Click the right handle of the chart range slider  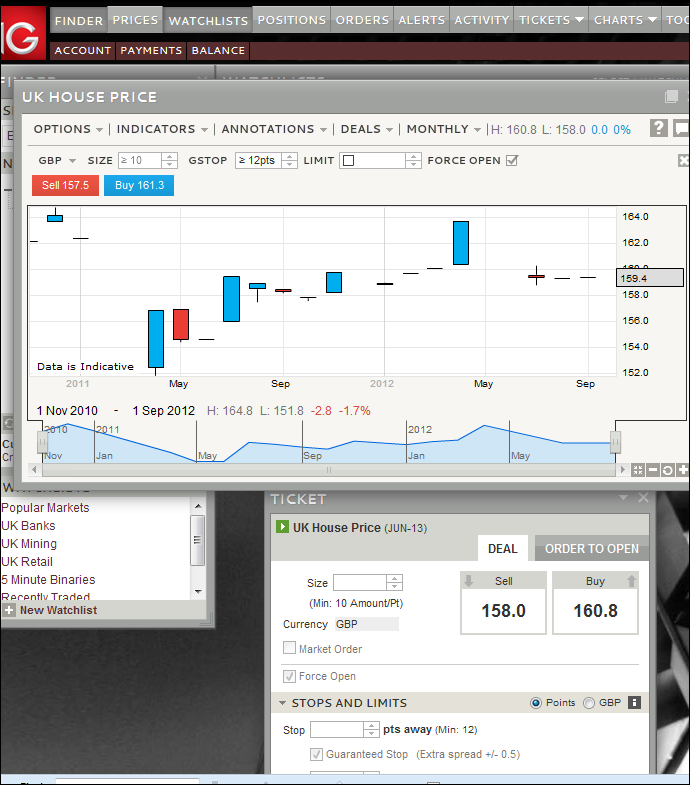pos(616,441)
